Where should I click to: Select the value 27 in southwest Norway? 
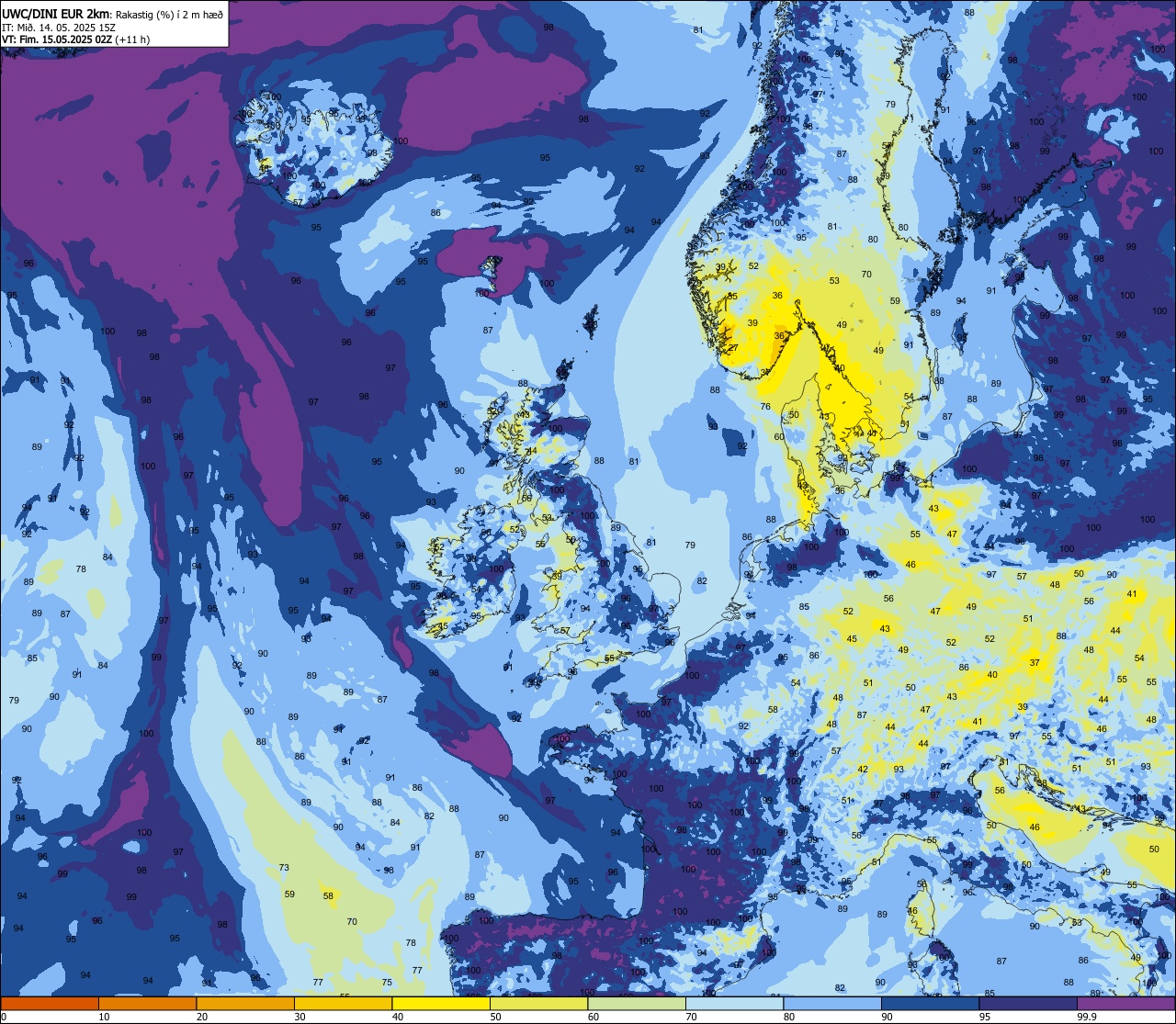[x=733, y=348]
